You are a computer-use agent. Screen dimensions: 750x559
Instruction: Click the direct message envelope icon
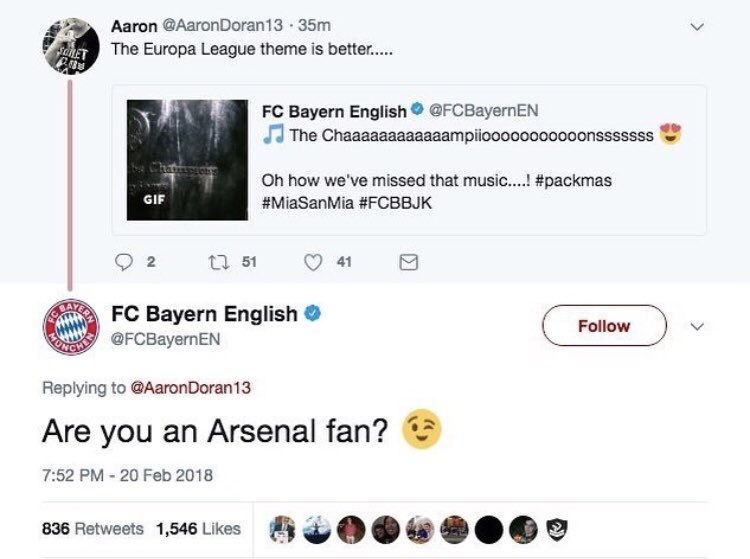(408, 261)
